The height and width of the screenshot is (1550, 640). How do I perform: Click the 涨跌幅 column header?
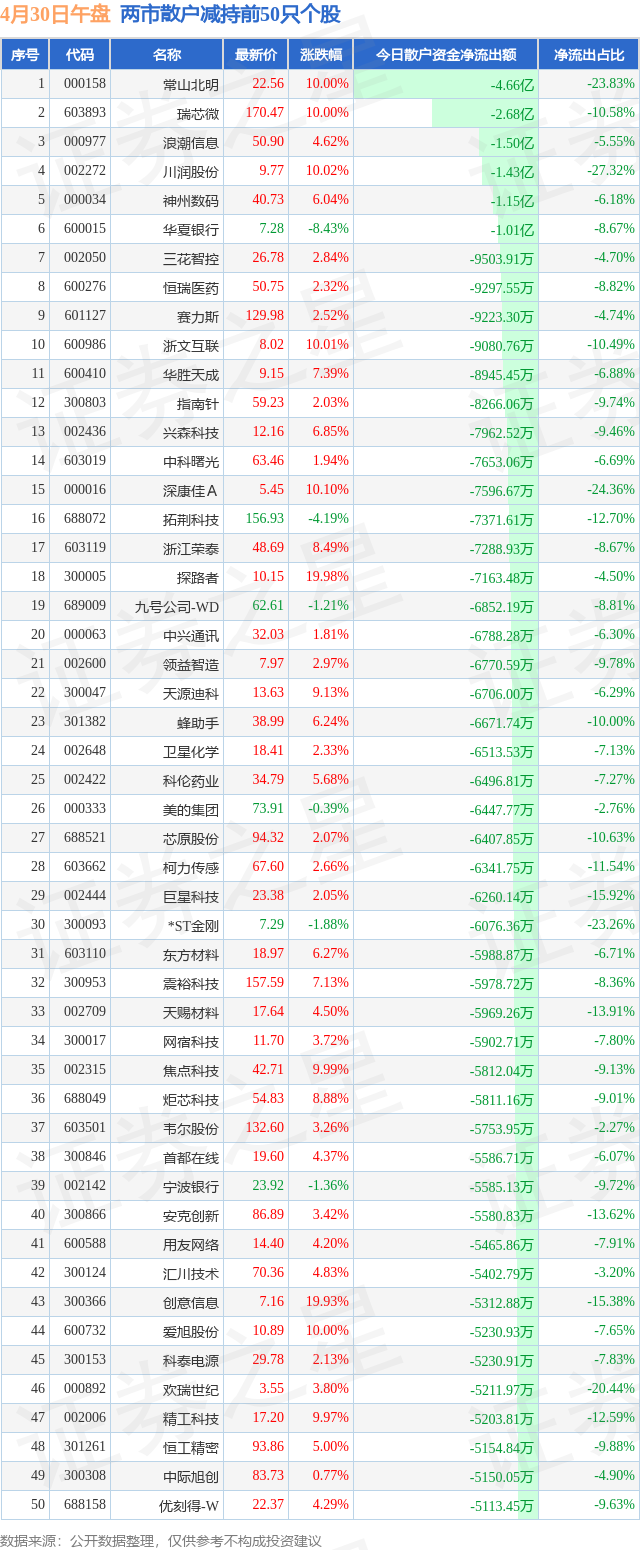click(x=320, y=55)
